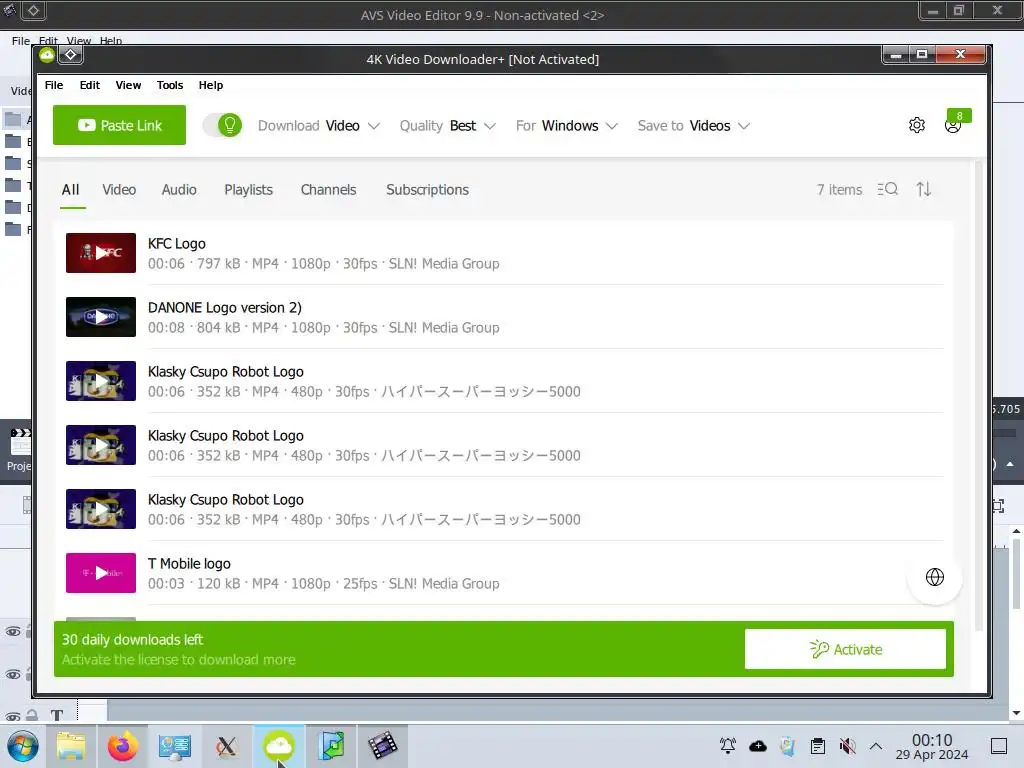Select the T Mobile logo title

pos(189,564)
